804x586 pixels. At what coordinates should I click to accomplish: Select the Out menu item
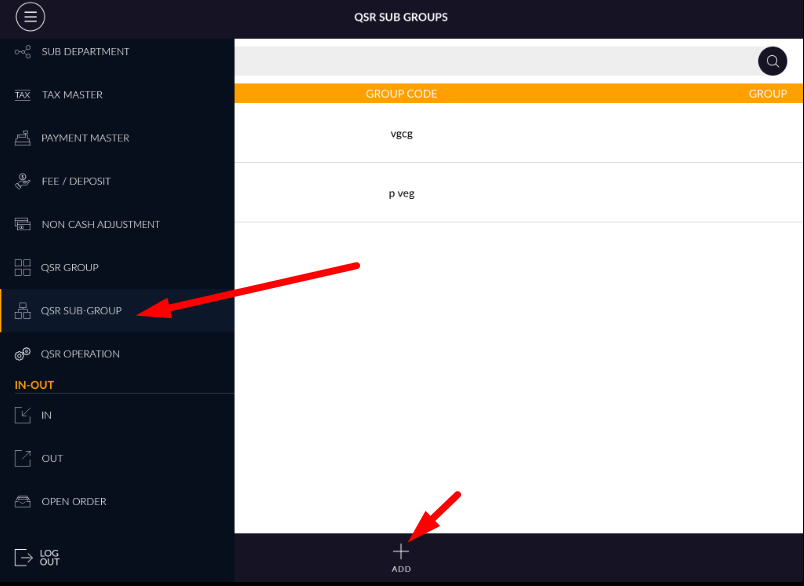tap(52, 458)
